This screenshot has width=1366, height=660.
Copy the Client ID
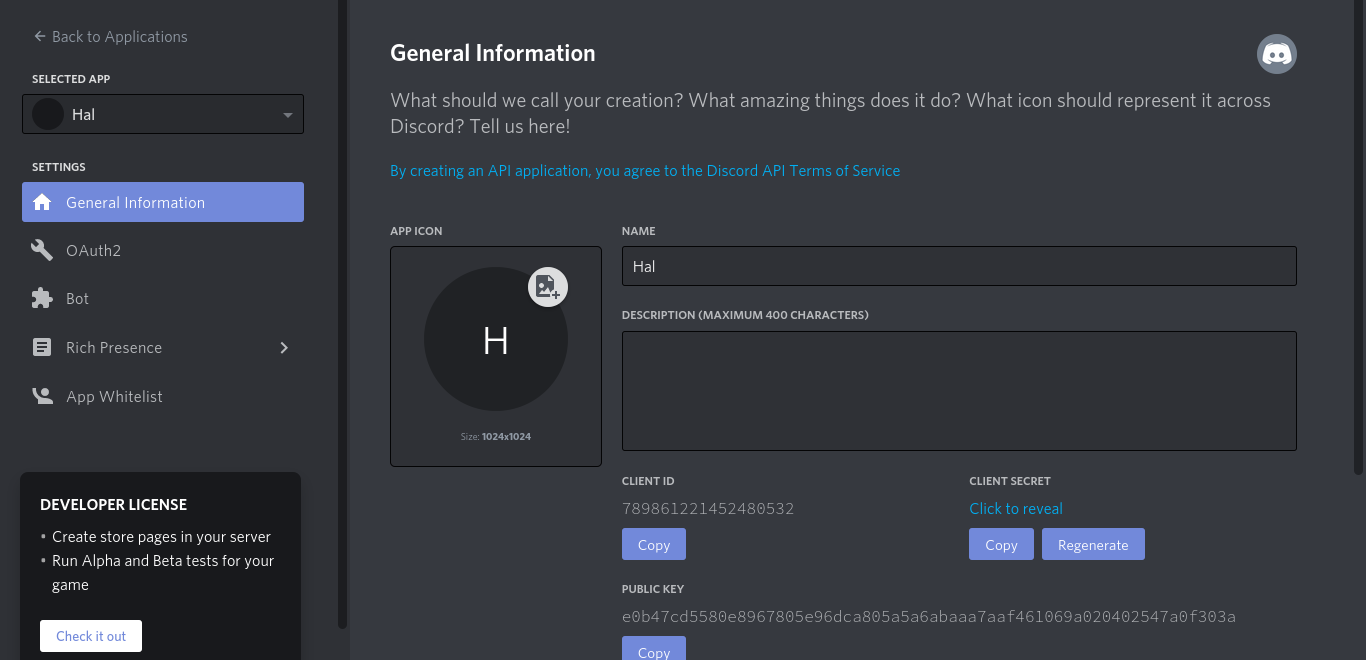(x=653, y=544)
